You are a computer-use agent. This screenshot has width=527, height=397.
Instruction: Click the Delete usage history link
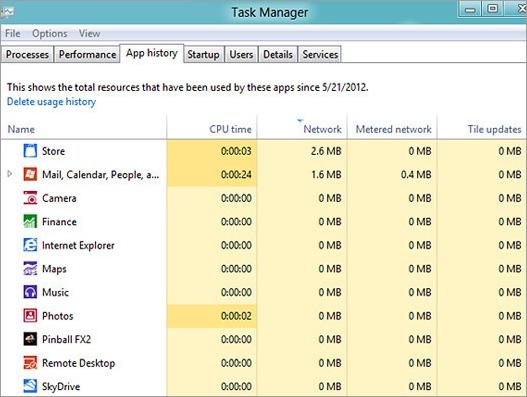coord(51,102)
